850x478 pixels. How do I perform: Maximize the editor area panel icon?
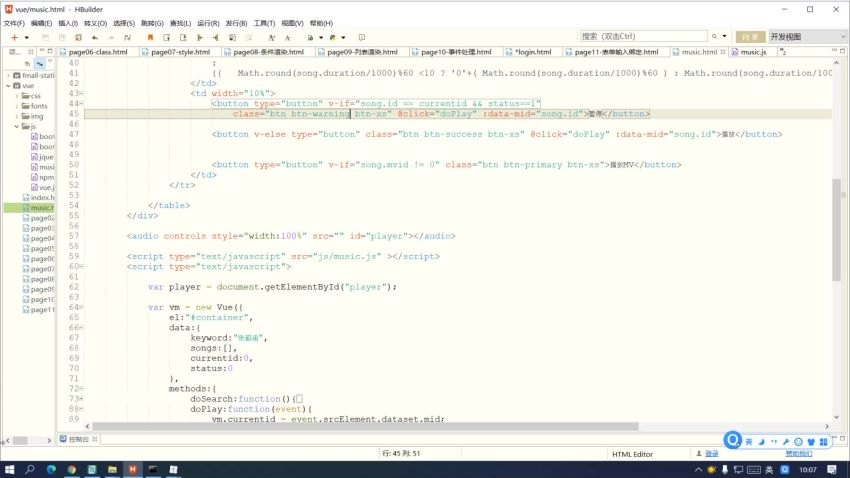[842, 51]
